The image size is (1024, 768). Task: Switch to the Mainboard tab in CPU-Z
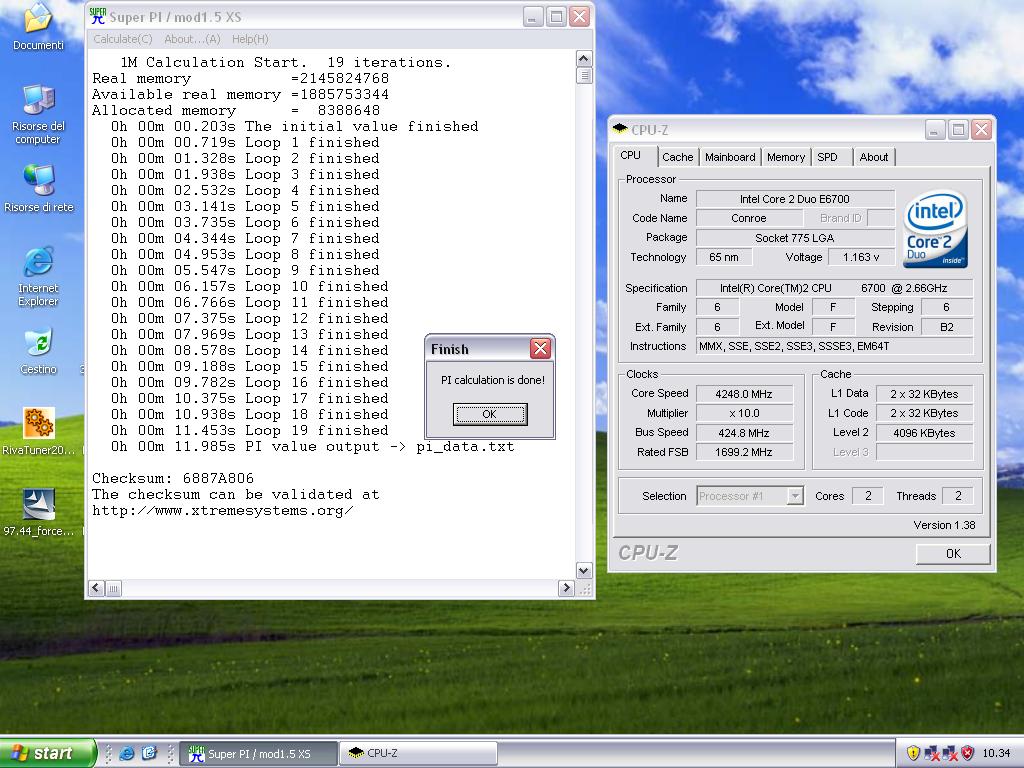pos(730,157)
